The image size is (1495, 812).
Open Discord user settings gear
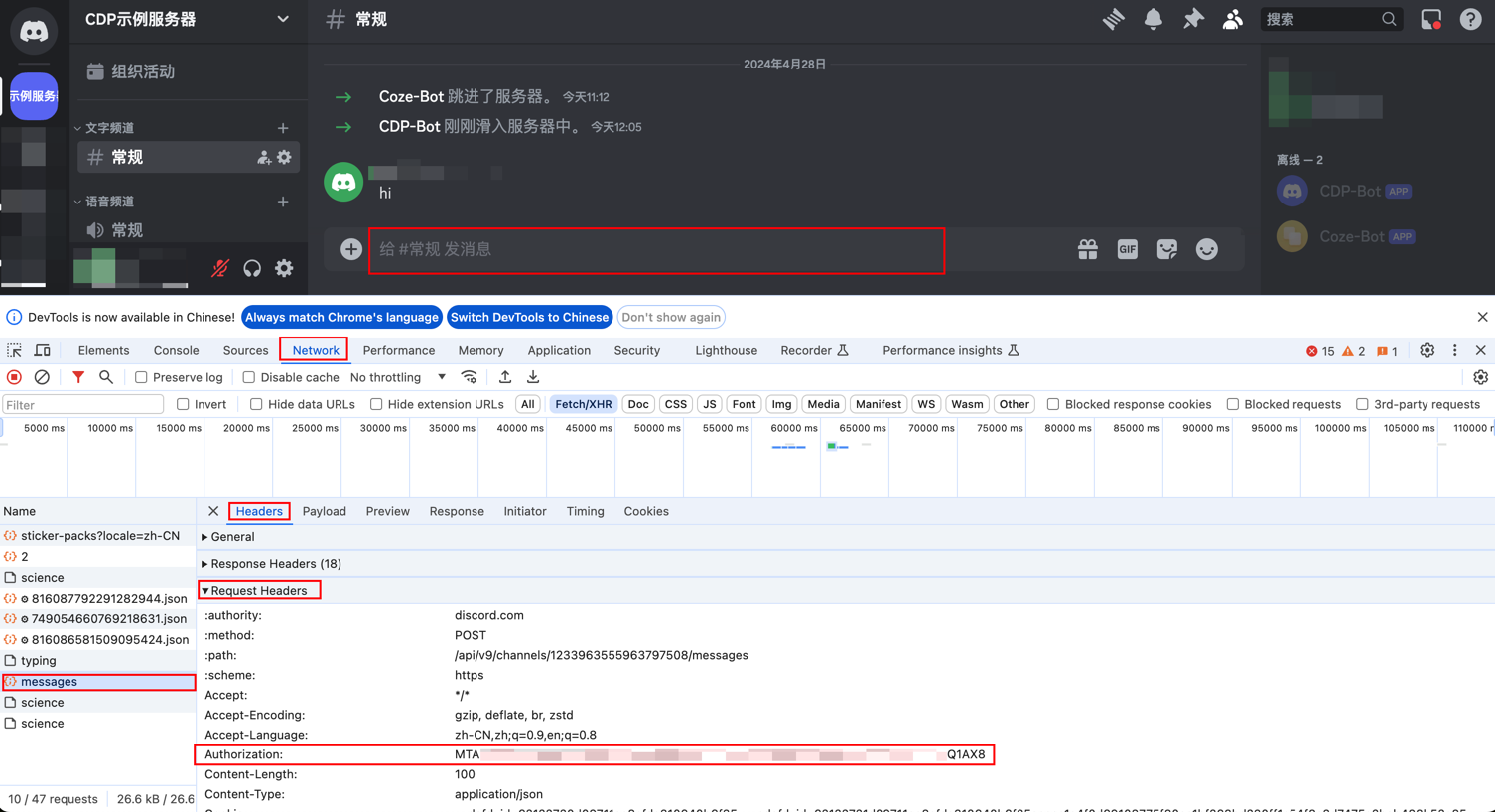[x=284, y=268]
